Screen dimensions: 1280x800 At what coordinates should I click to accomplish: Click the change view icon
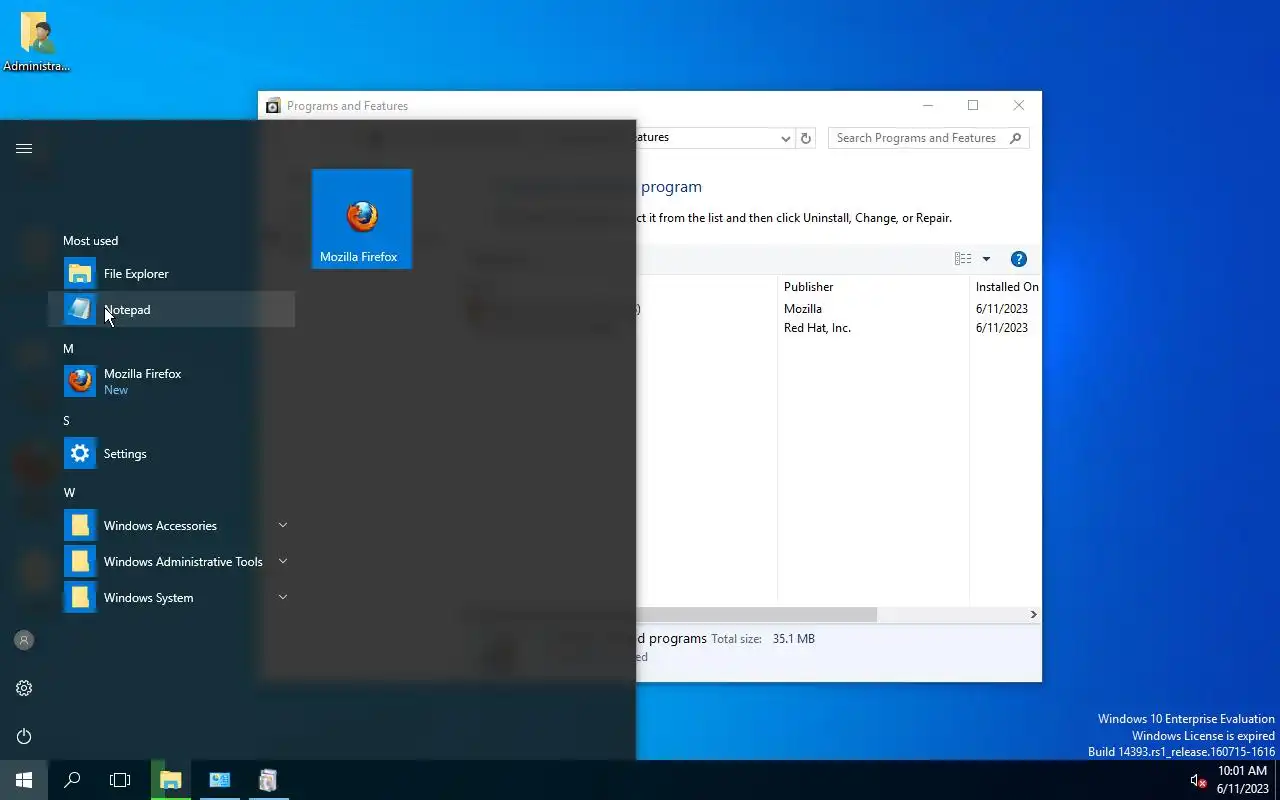click(x=963, y=259)
